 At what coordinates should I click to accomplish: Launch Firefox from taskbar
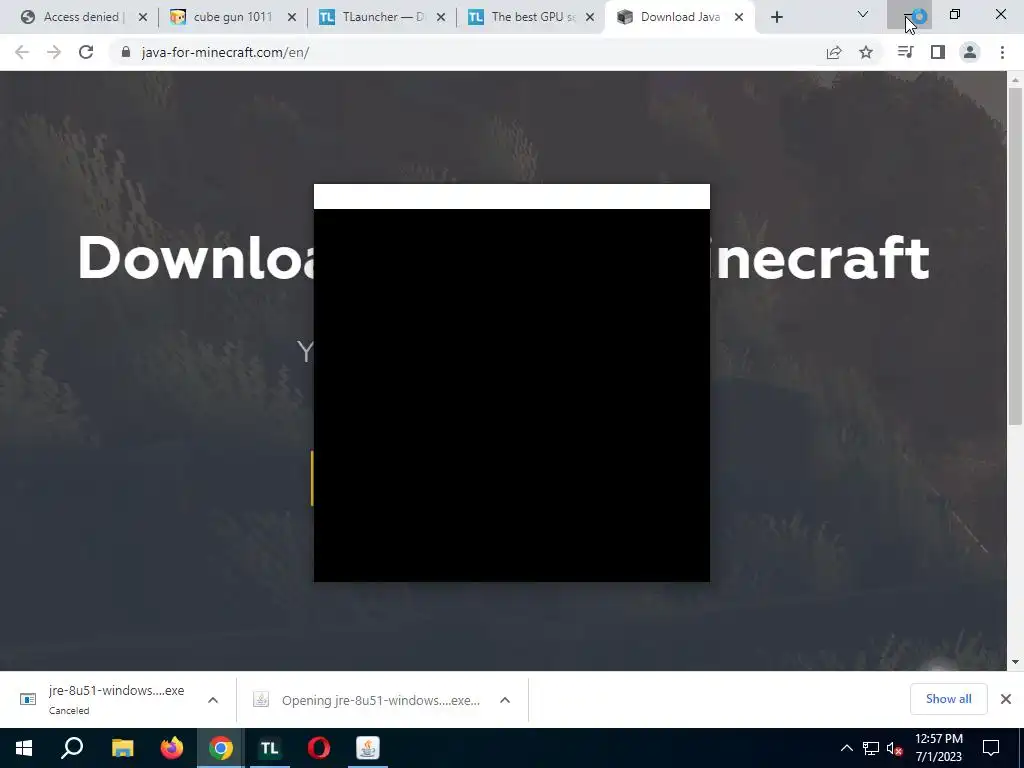pos(172,748)
